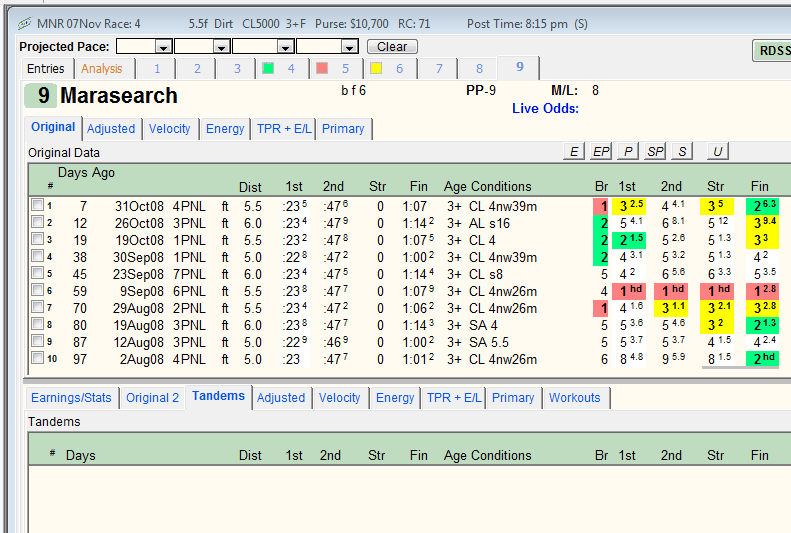Open the lower Energy tab
Image resolution: width=791 pixels, height=533 pixels.
[x=395, y=398]
